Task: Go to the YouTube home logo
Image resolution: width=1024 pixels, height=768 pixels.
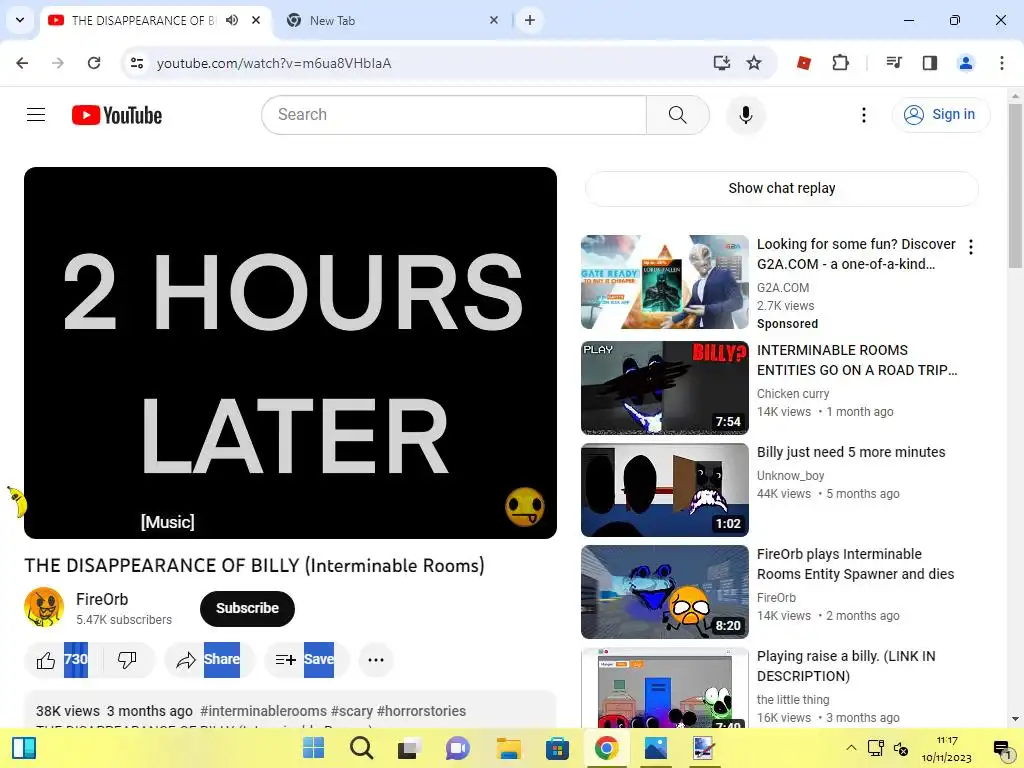Action: click(117, 115)
